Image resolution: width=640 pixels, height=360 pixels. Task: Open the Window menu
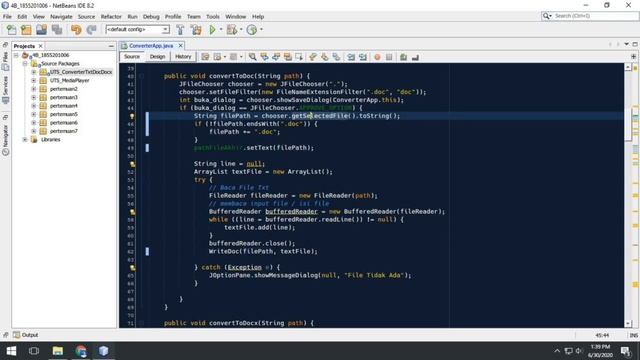(236, 17)
